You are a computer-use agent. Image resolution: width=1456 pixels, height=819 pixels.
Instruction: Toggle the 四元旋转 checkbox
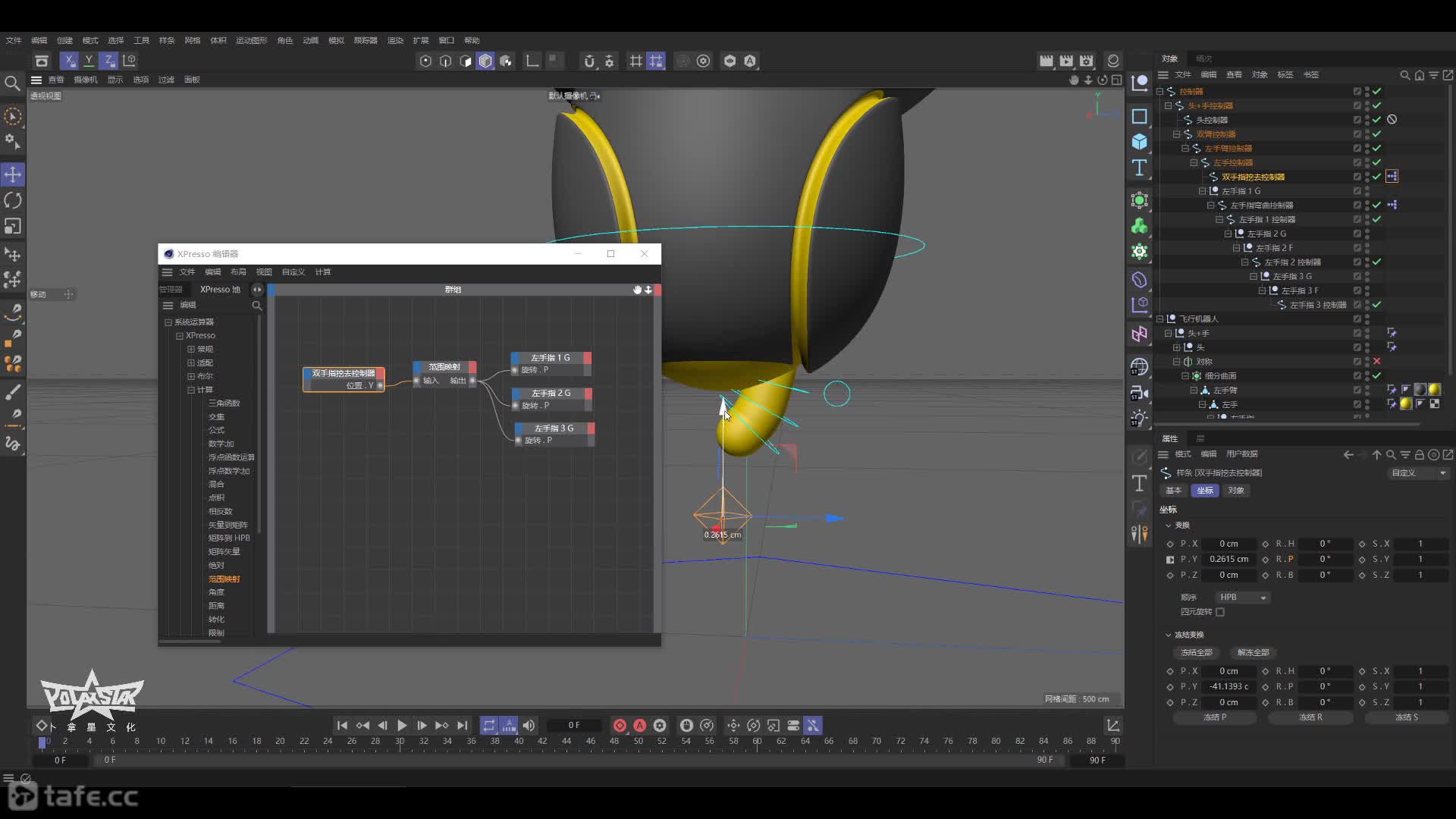point(1220,612)
